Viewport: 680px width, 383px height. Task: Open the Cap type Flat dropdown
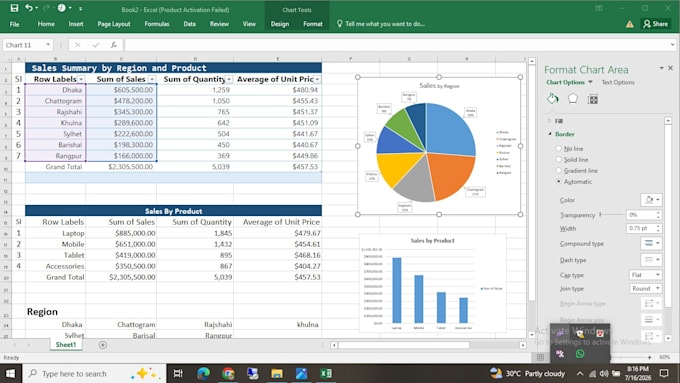coord(645,275)
